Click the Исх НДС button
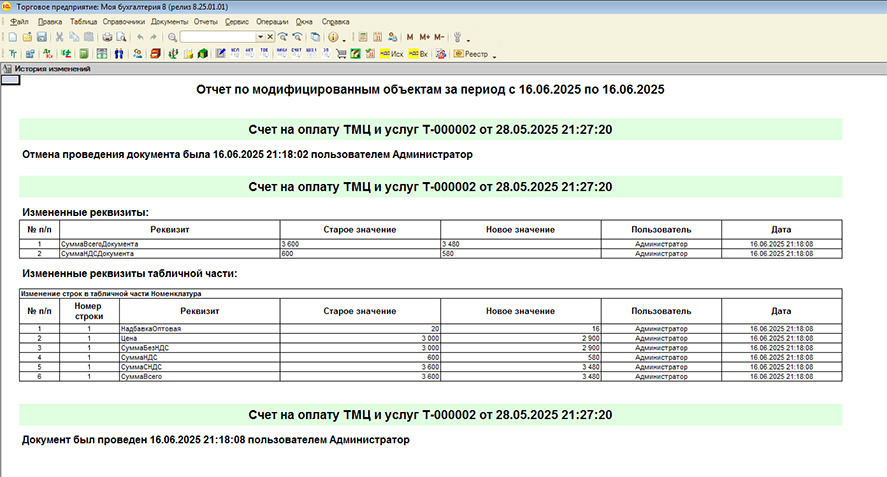The height and width of the screenshot is (477, 887). pos(392,53)
